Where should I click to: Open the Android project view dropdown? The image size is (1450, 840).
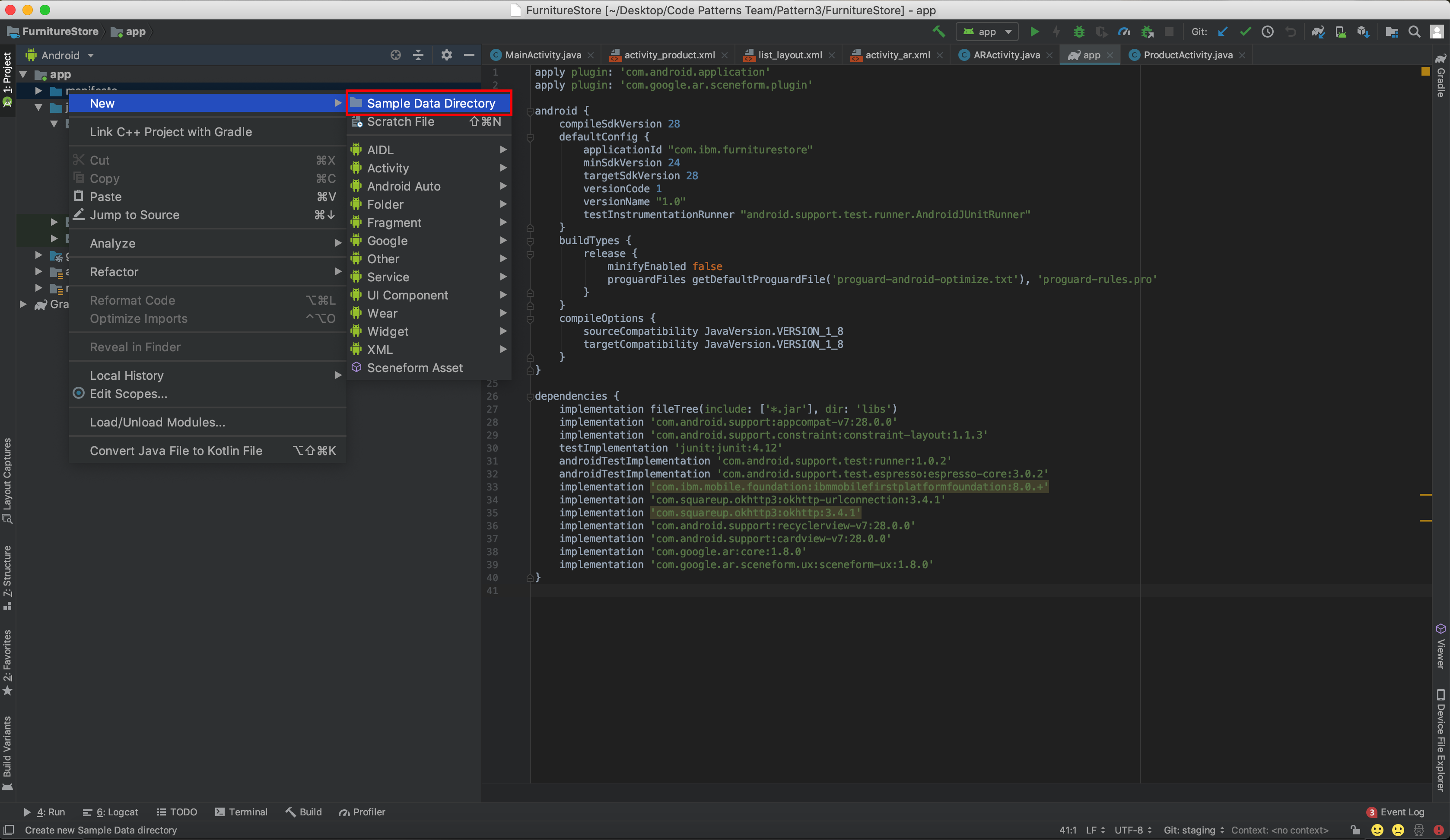[60, 55]
